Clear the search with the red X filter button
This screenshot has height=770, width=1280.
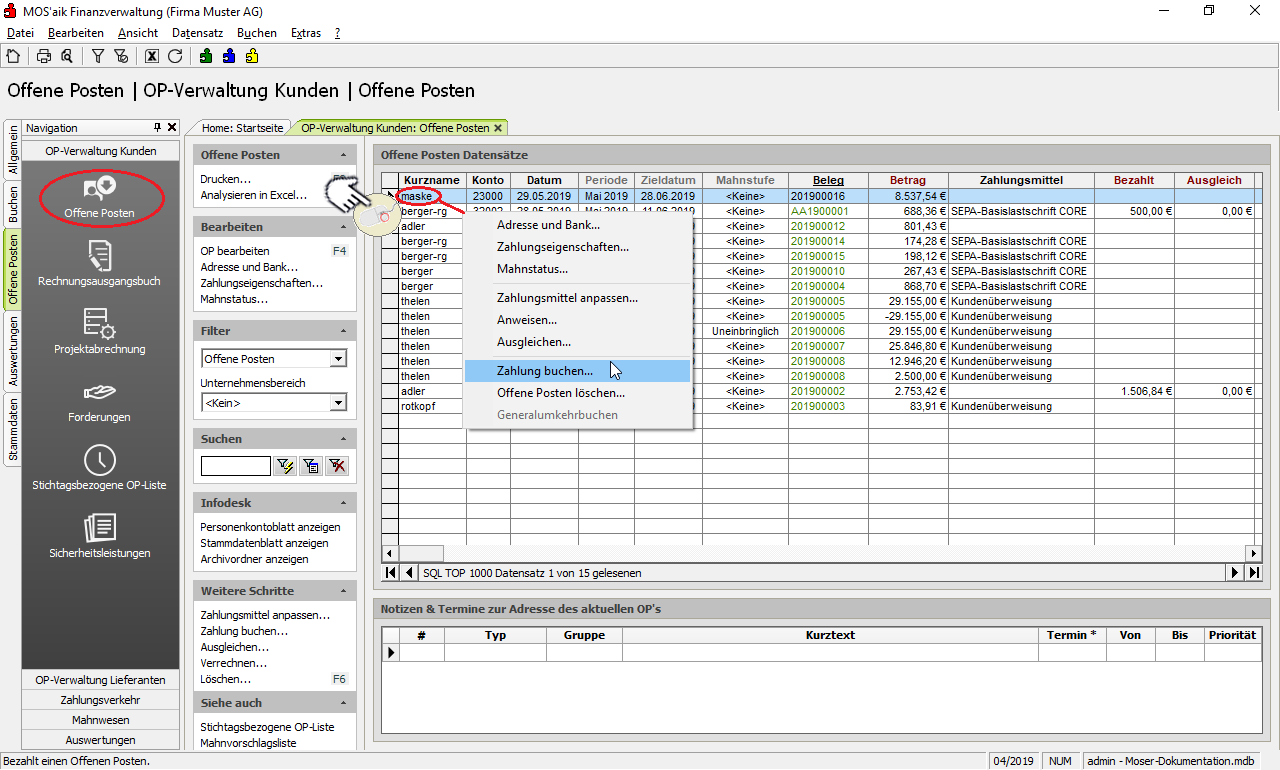[x=337, y=465]
